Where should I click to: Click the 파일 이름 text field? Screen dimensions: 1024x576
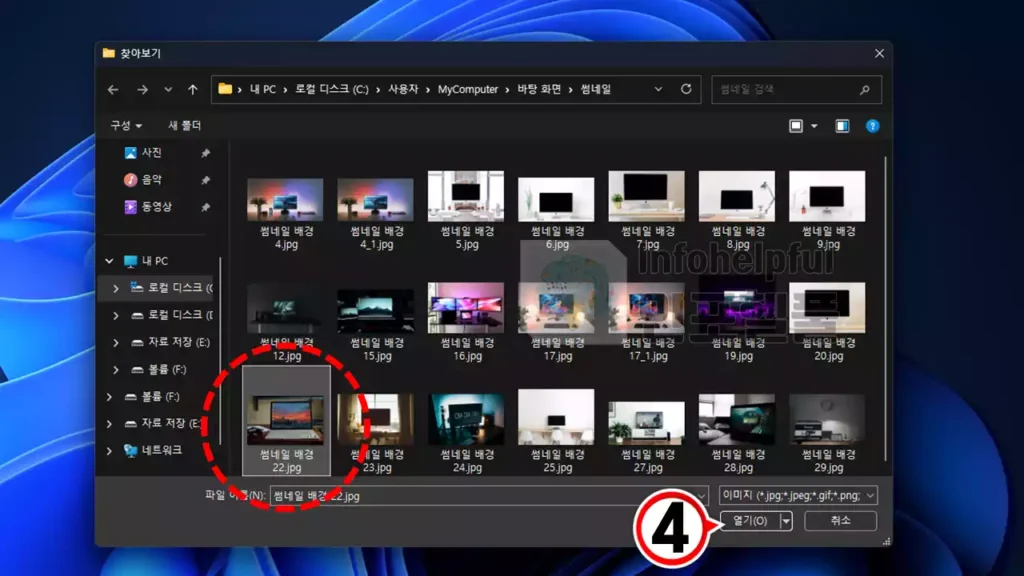coord(489,496)
